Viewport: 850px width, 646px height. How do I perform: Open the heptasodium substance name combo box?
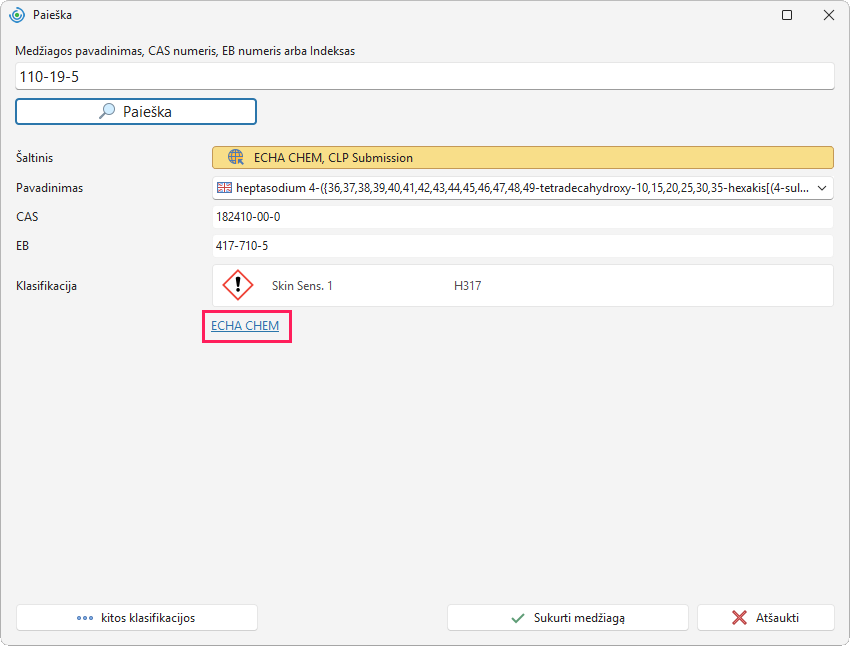click(523, 188)
